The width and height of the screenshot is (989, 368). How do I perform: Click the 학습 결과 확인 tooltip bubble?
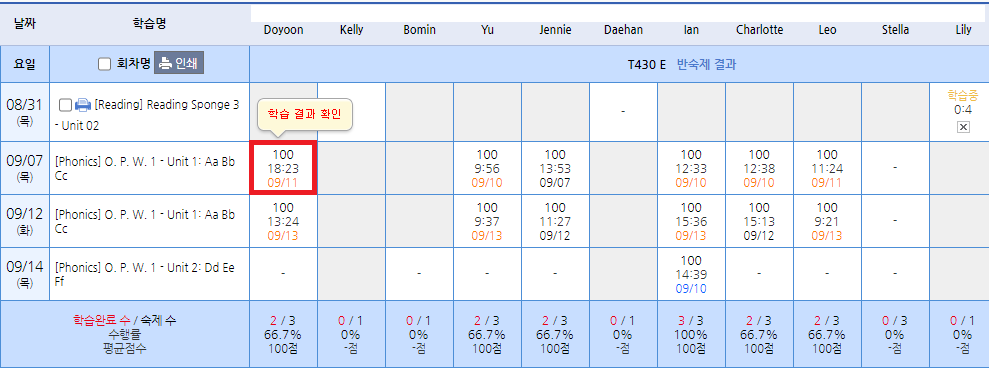tap(305, 116)
